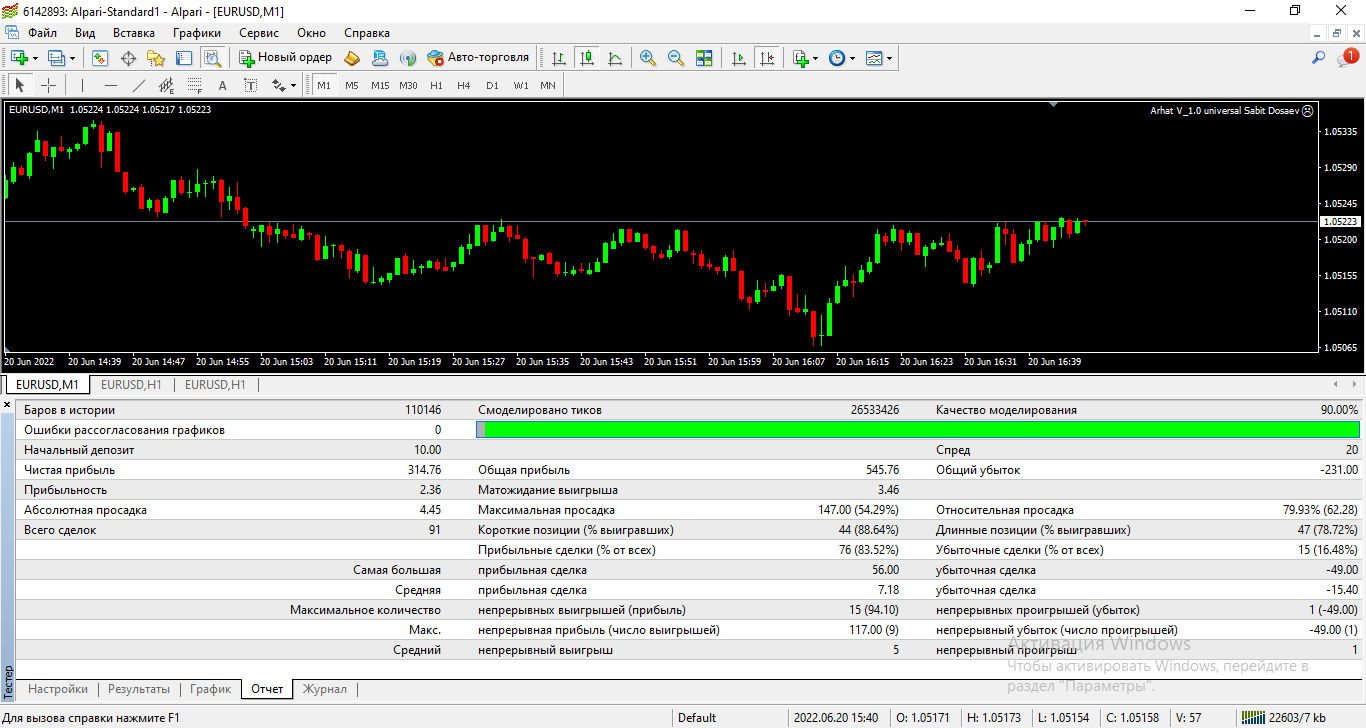Select the M15 timeframe
Image resolution: width=1366 pixels, height=728 pixels.
380,85
